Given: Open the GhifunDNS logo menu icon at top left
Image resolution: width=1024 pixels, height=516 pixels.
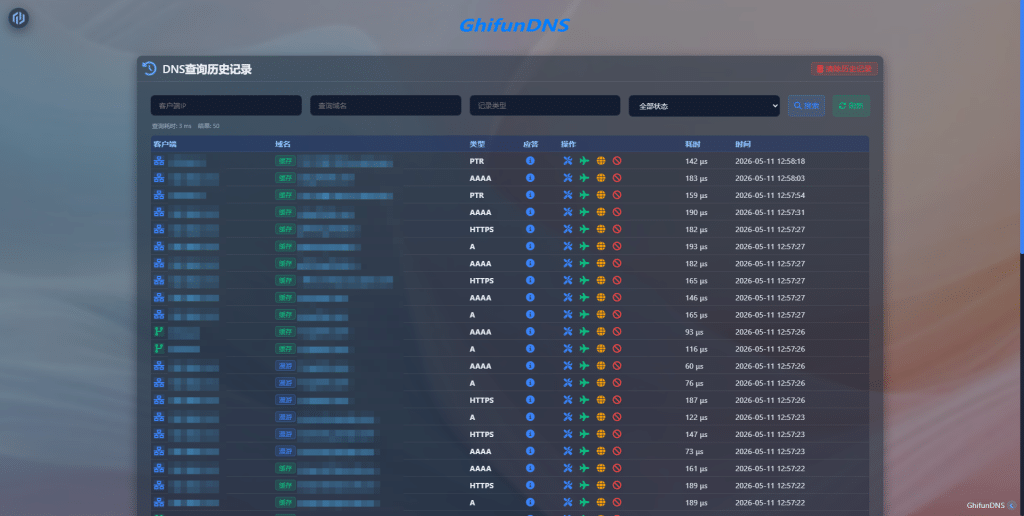Looking at the screenshot, I should (x=18, y=18).
